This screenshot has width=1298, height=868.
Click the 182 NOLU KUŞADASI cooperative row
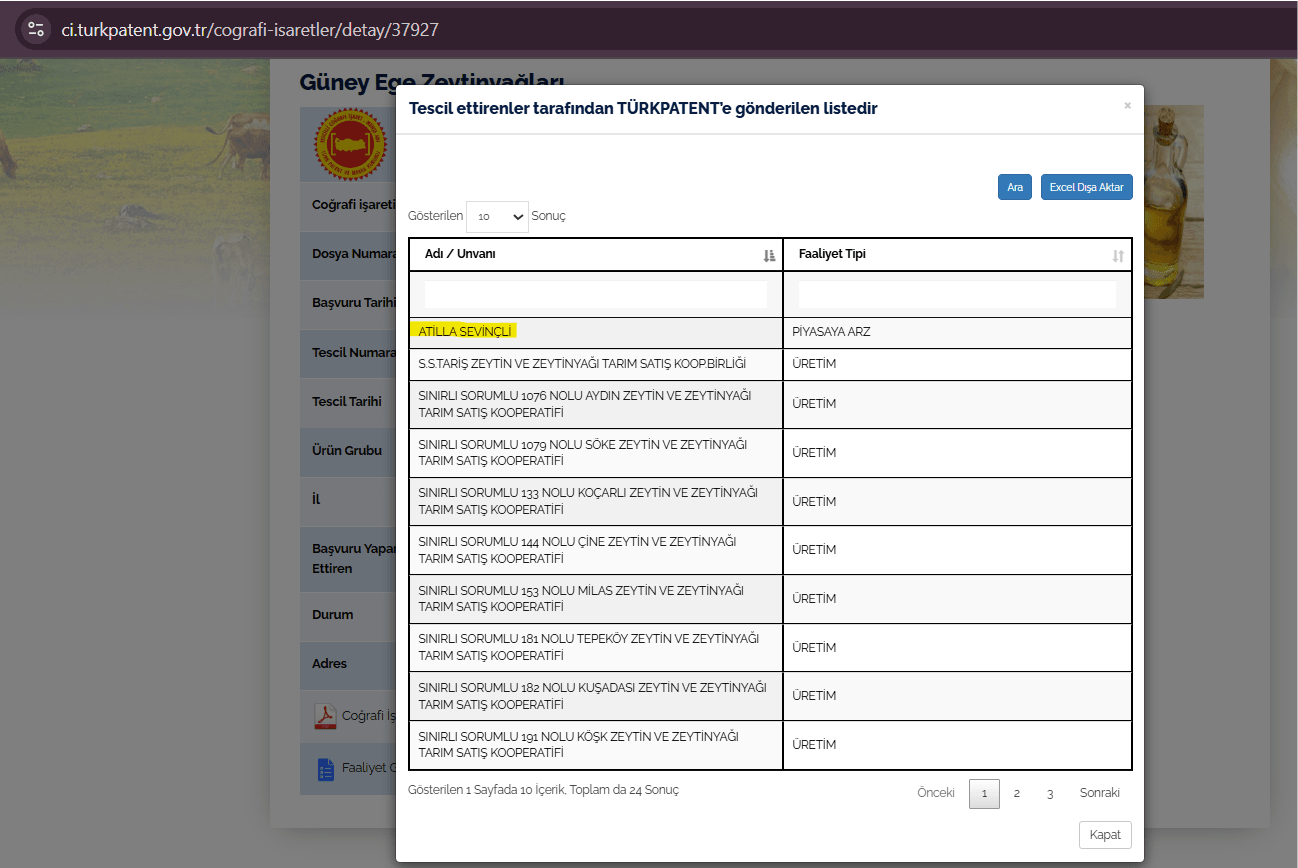770,696
